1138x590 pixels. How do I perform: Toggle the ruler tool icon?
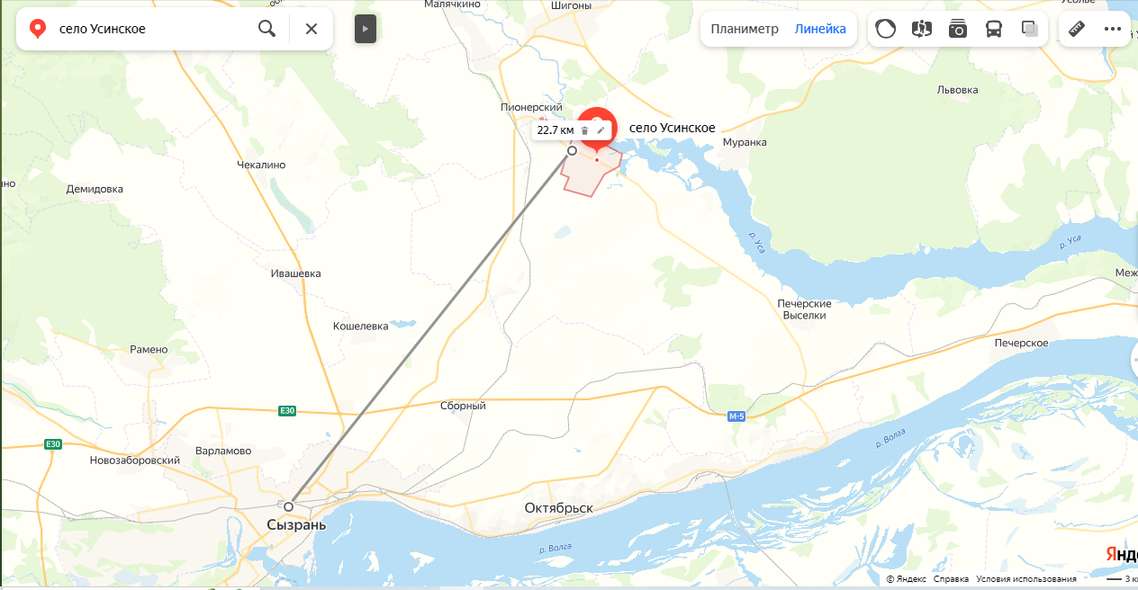click(1076, 28)
